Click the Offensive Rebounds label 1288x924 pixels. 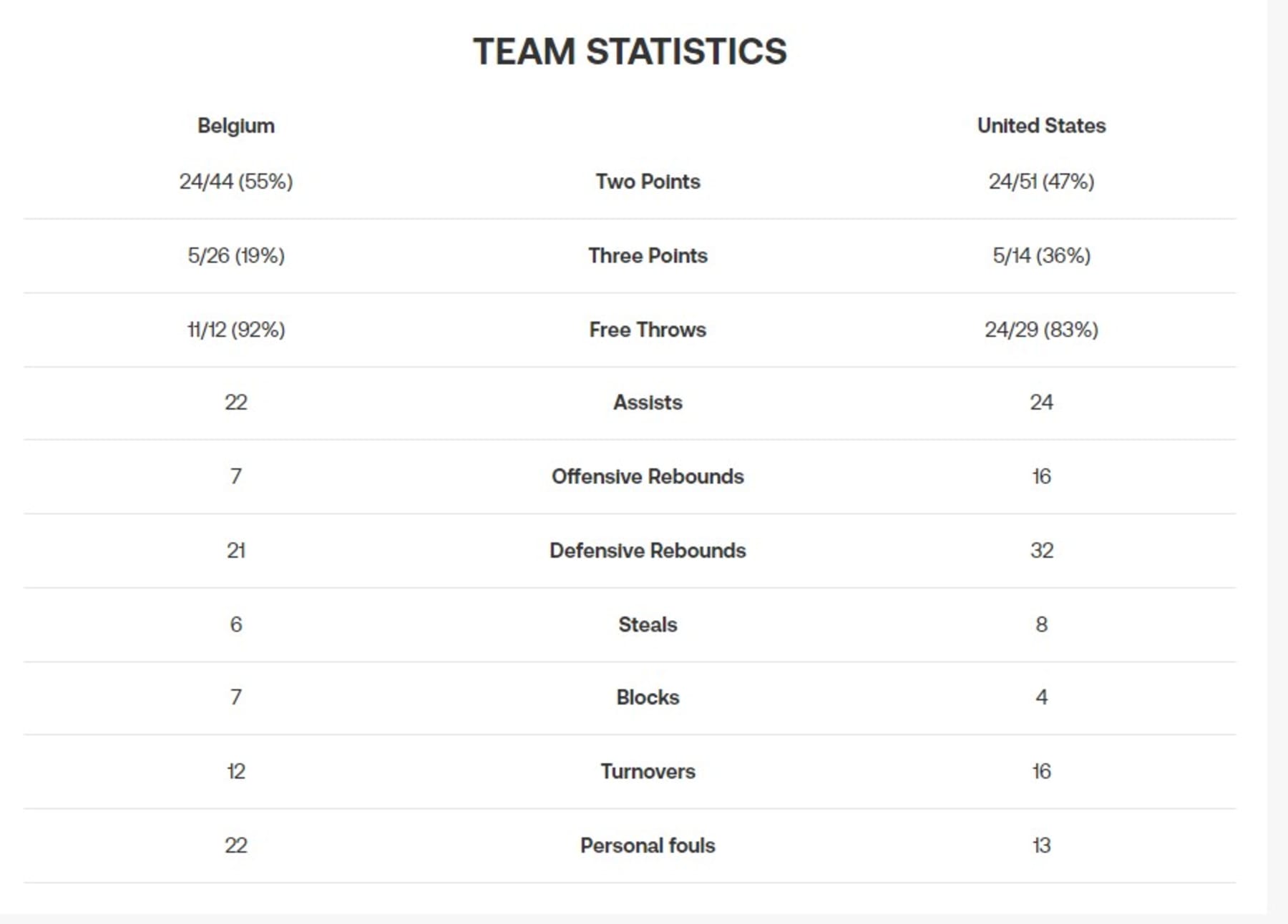648,477
